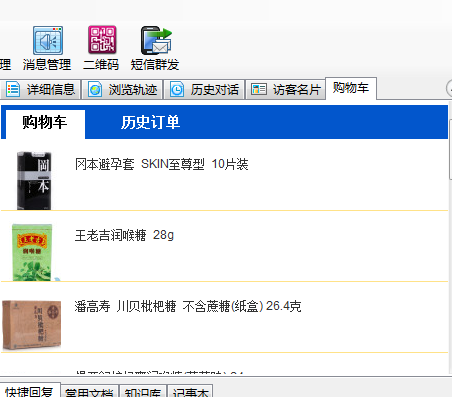Select the 购物车 tab in the top tab bar
452x397 pixels.
pos(351,88)
